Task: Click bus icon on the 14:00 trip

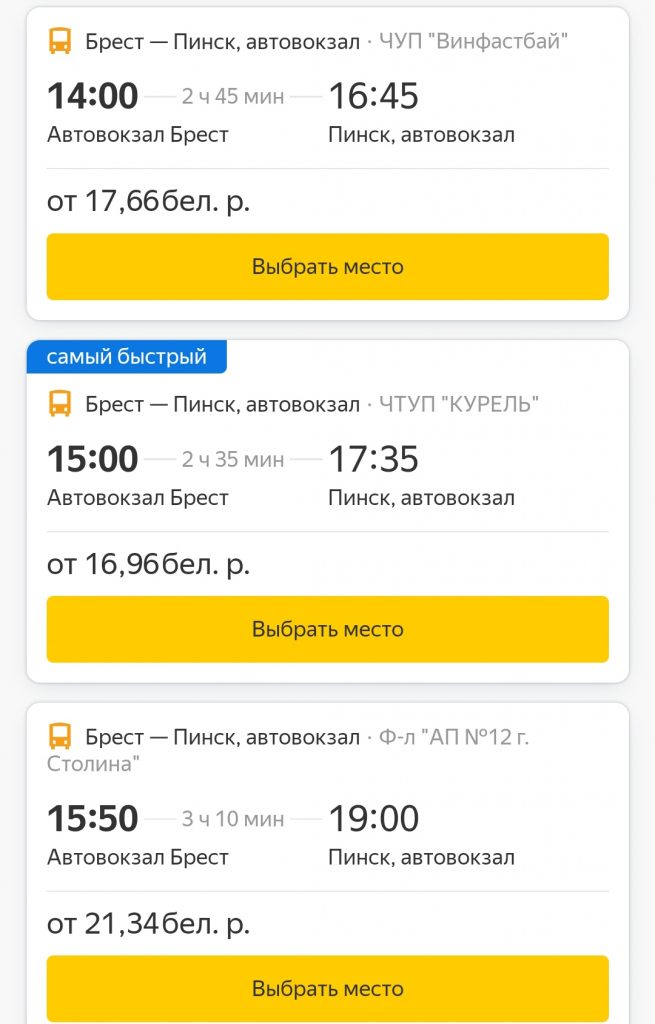Action: 60,42
